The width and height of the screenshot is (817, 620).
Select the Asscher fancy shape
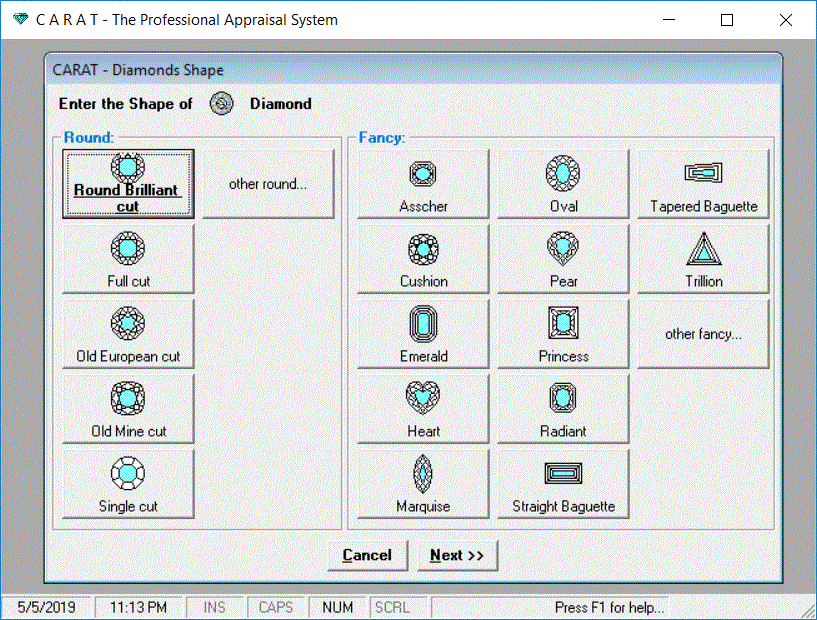point(423,184)
